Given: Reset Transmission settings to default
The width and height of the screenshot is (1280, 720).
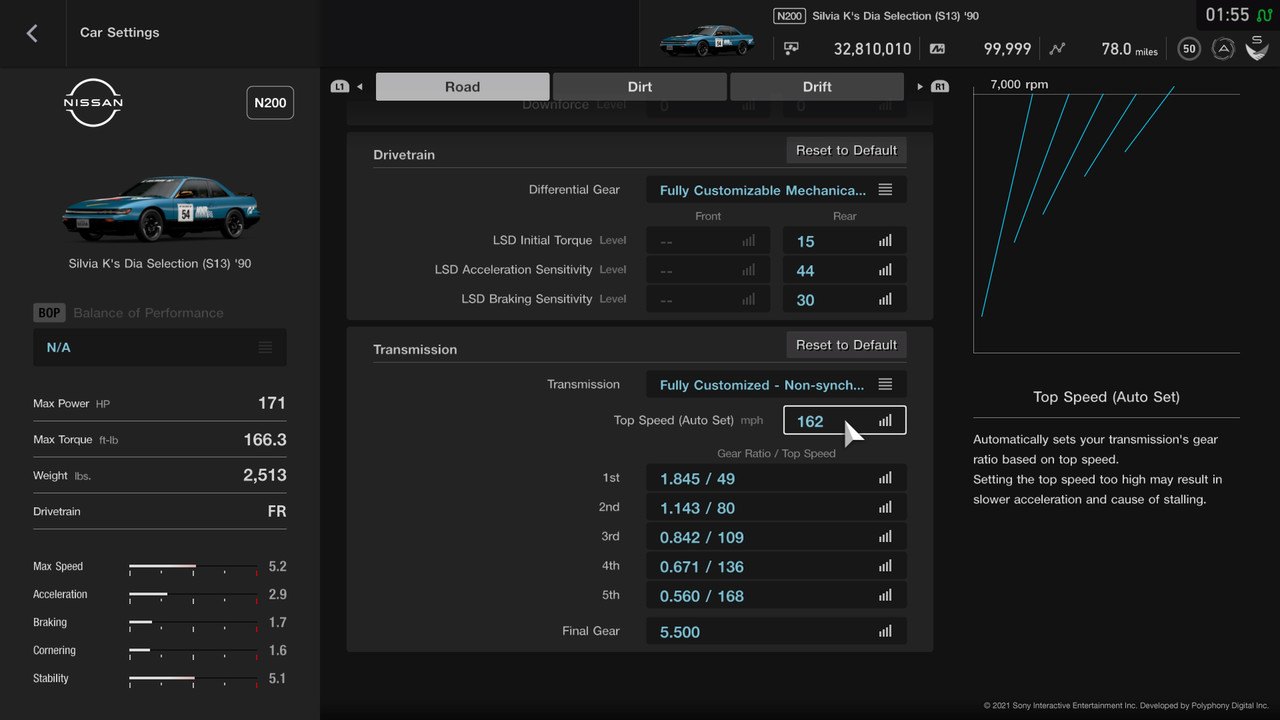Looking at the screenshot, I should click(846, 345).
